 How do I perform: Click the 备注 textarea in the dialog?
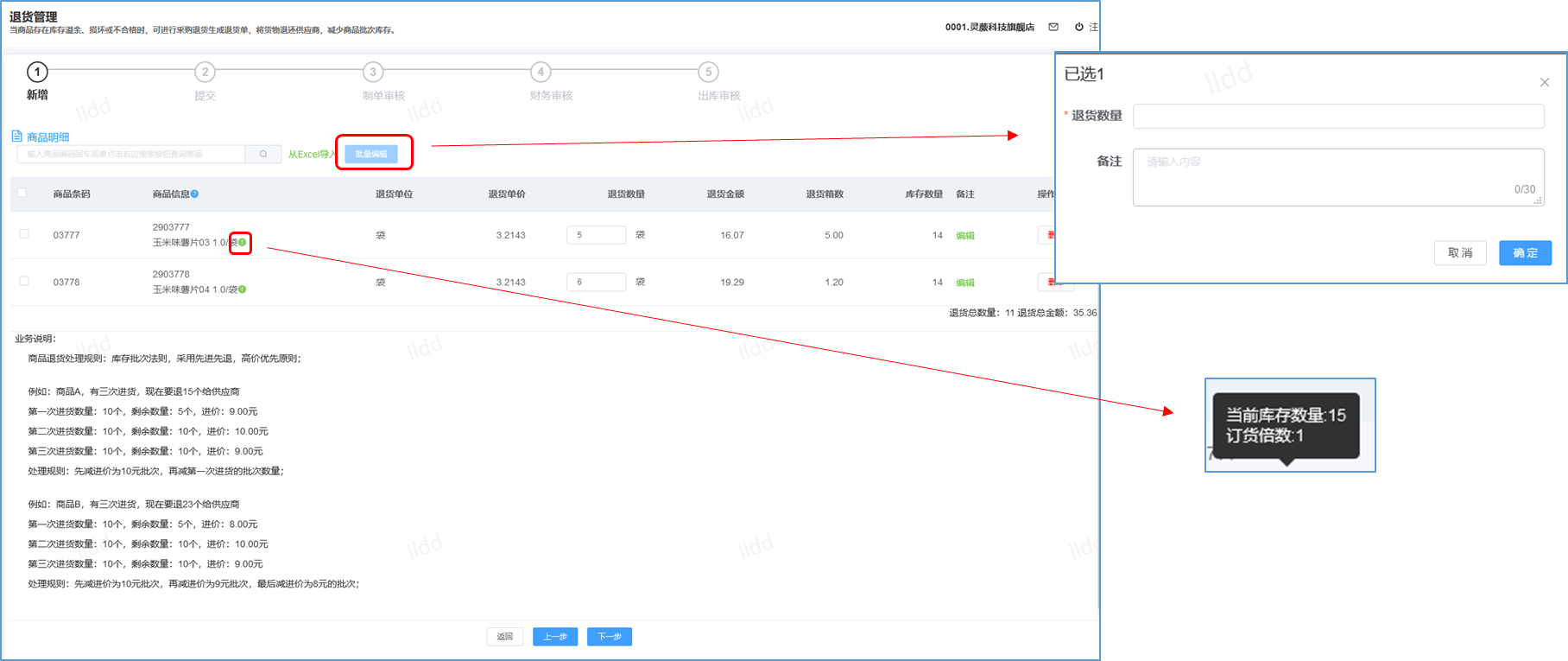click(x=1338, y=177)
